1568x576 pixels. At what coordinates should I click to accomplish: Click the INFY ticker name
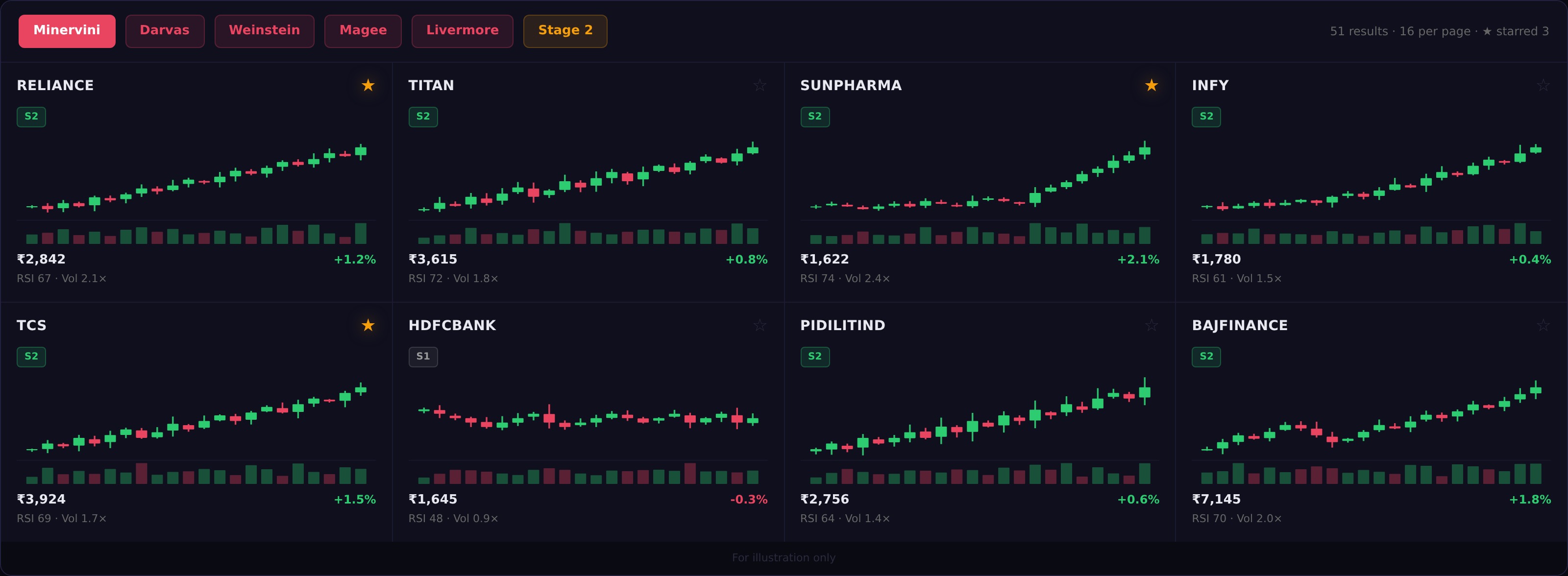[x=1210, y=86]
